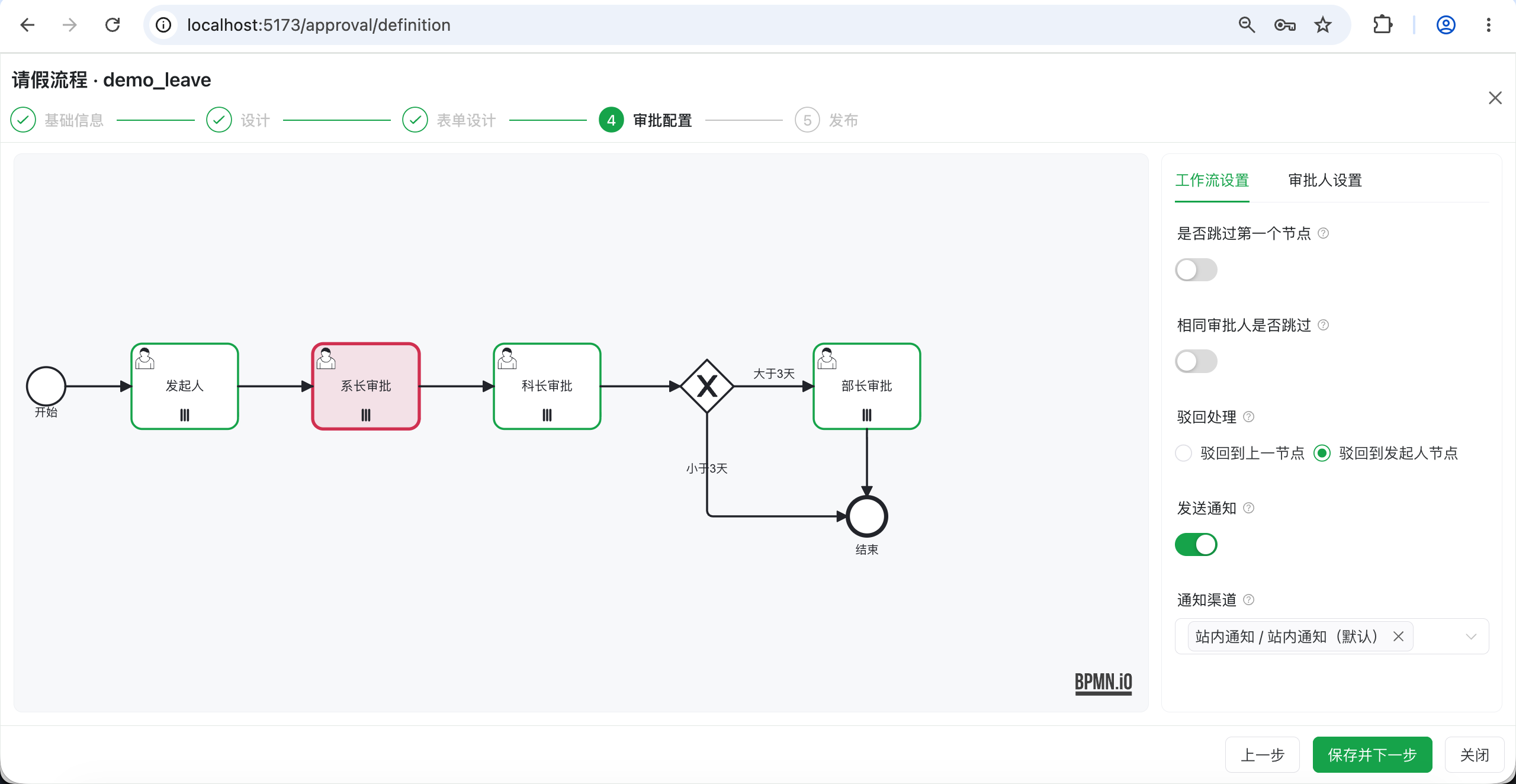Image resolution: width=1516 pixels, height=784 pixels.
Task: Select the 发起人 task node
Action: pos(185,386)
